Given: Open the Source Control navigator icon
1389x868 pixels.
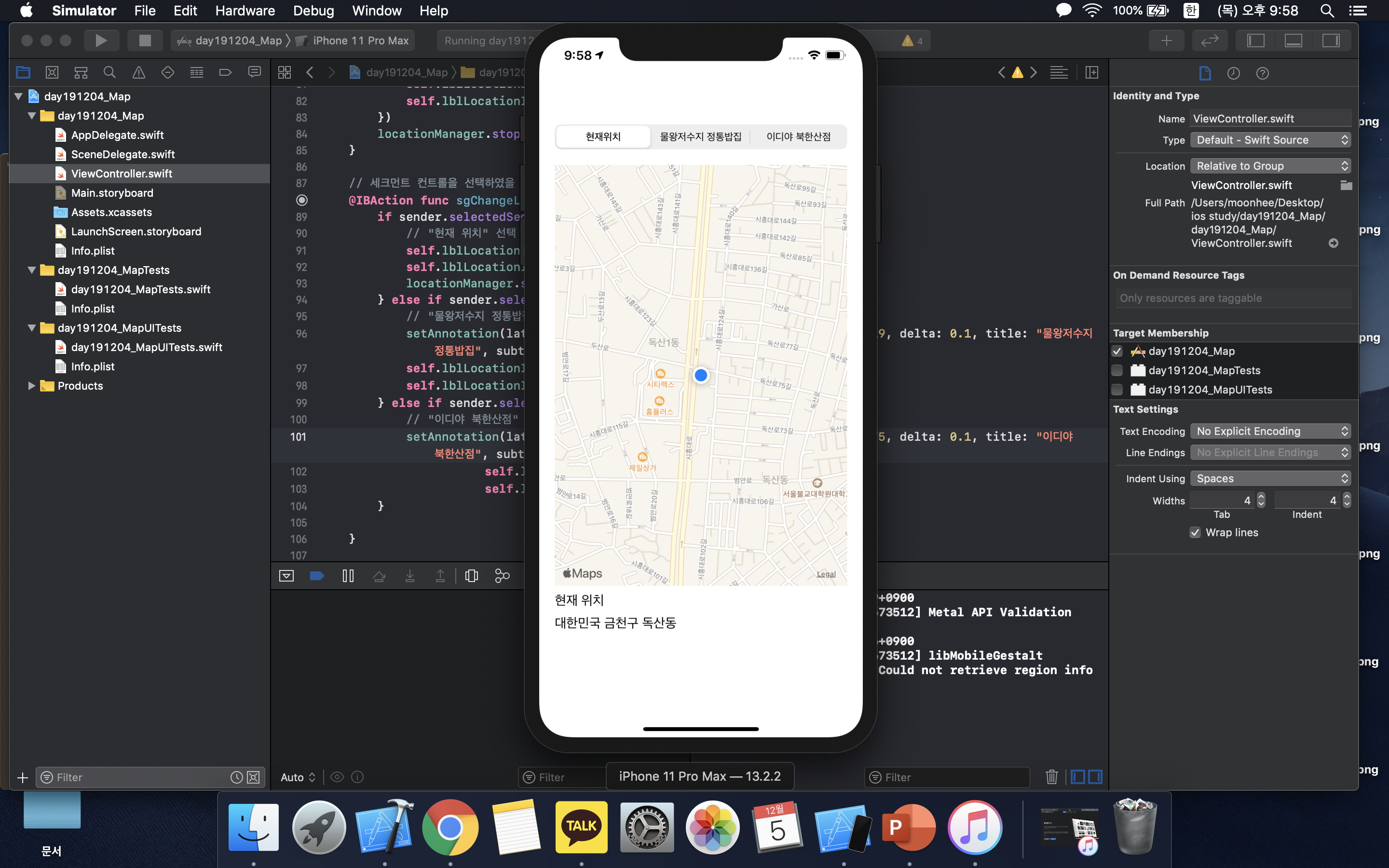Looking at the screenshot, I should tap(52, 72).
